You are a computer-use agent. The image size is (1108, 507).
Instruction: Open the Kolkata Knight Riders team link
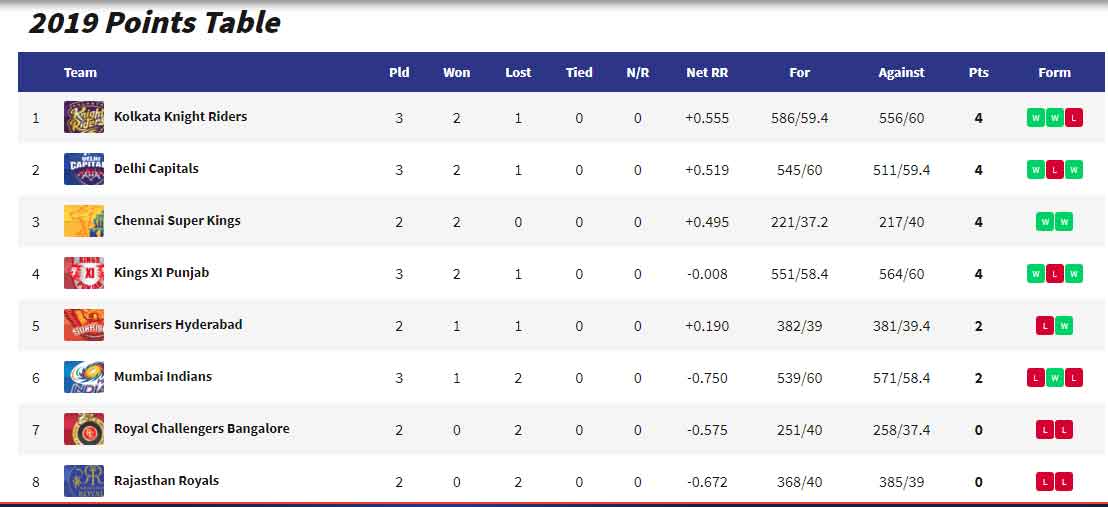(x=180, y=117)
